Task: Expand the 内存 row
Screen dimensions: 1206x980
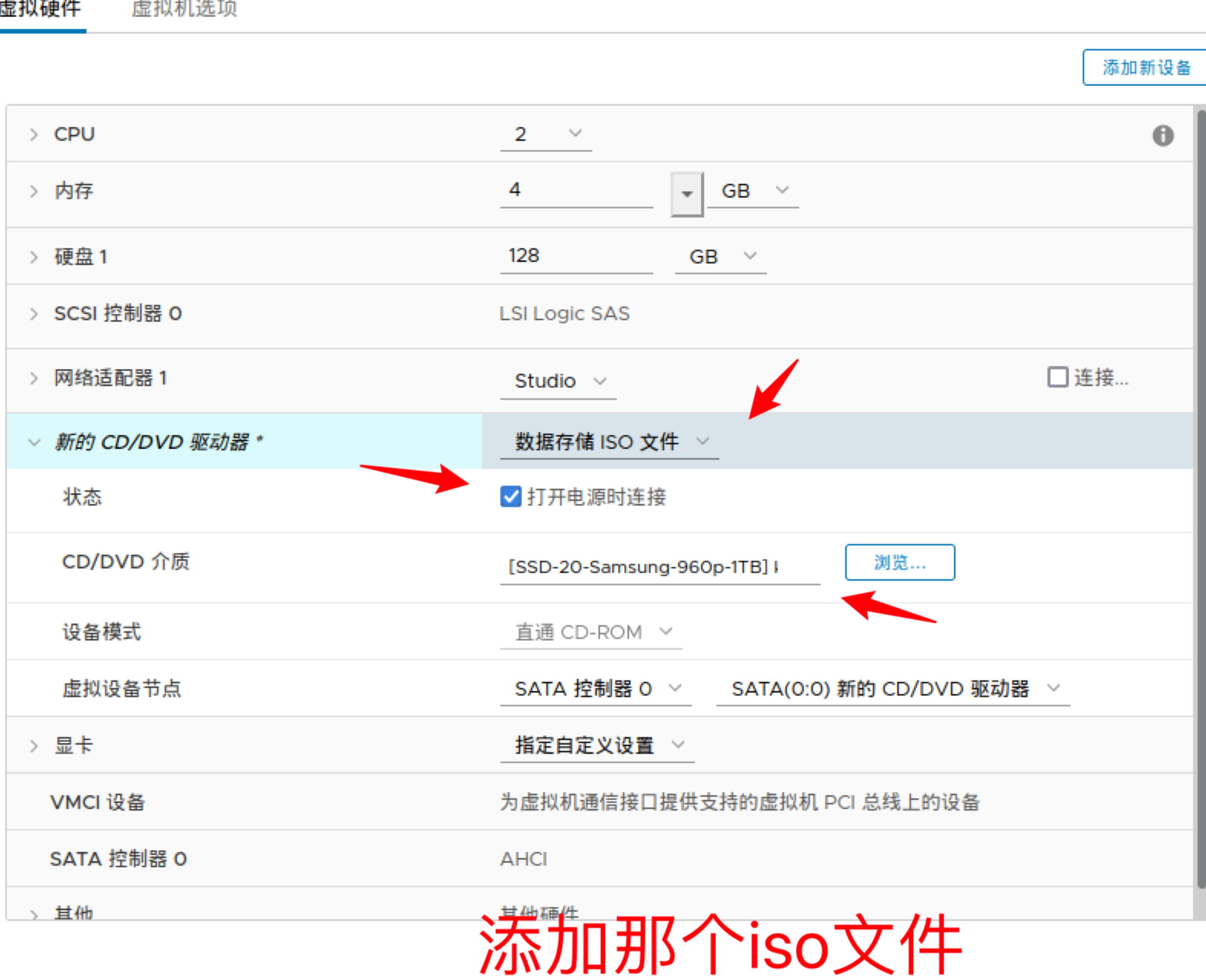Action: (x=34, y=191)
